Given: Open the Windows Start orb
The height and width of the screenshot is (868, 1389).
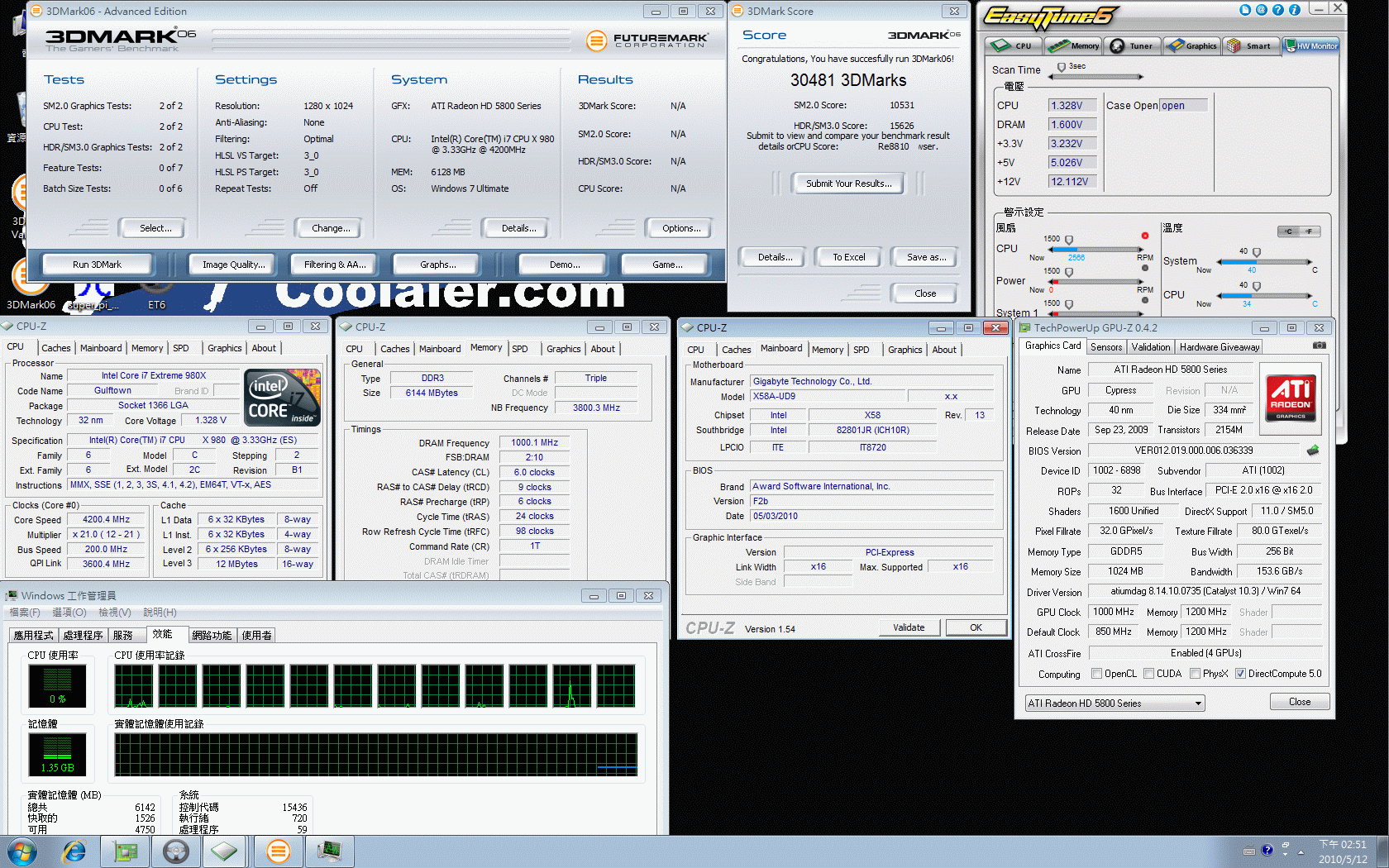Looking at the screenshot, I should [x=21, y=851].
